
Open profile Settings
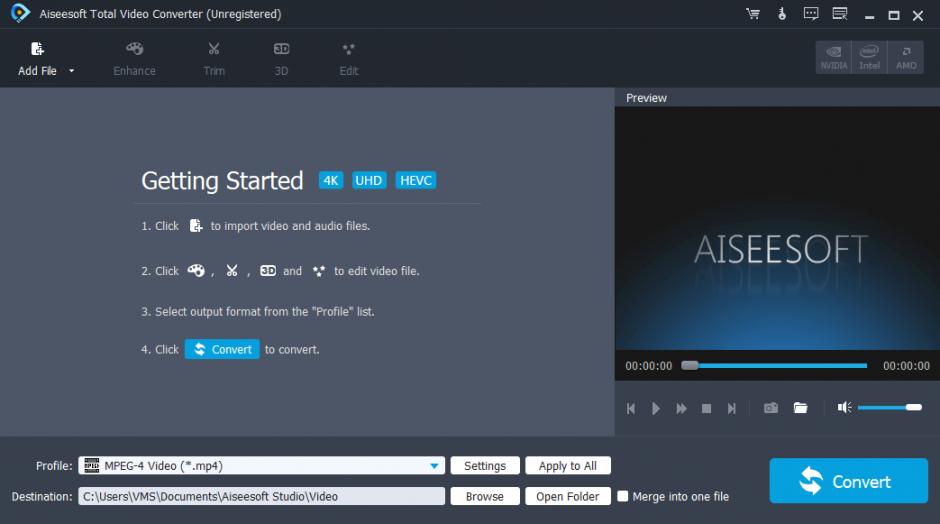click(485, 466)
